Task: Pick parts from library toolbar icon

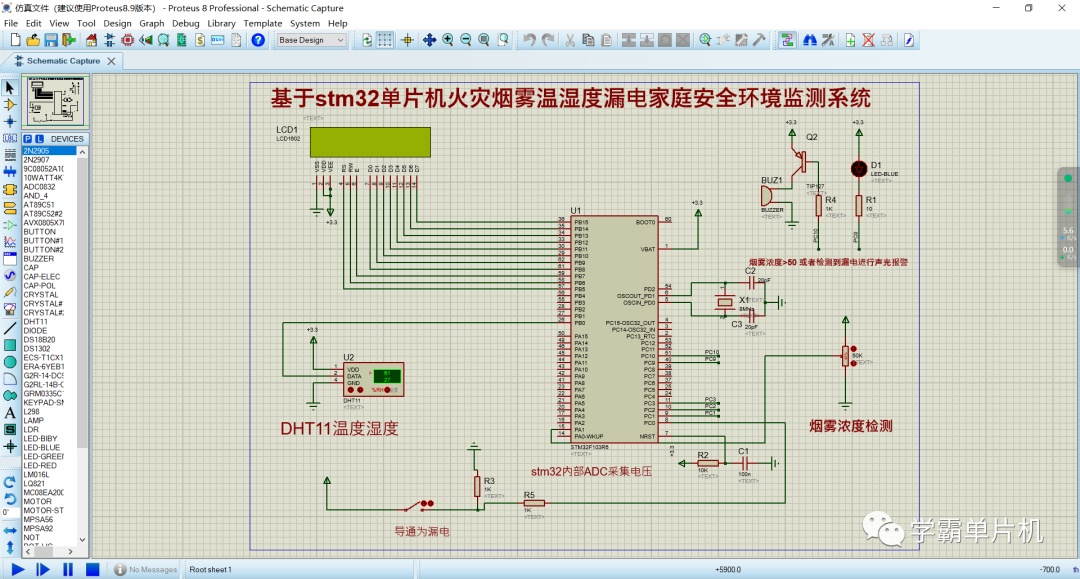Action: coord(705,40)
